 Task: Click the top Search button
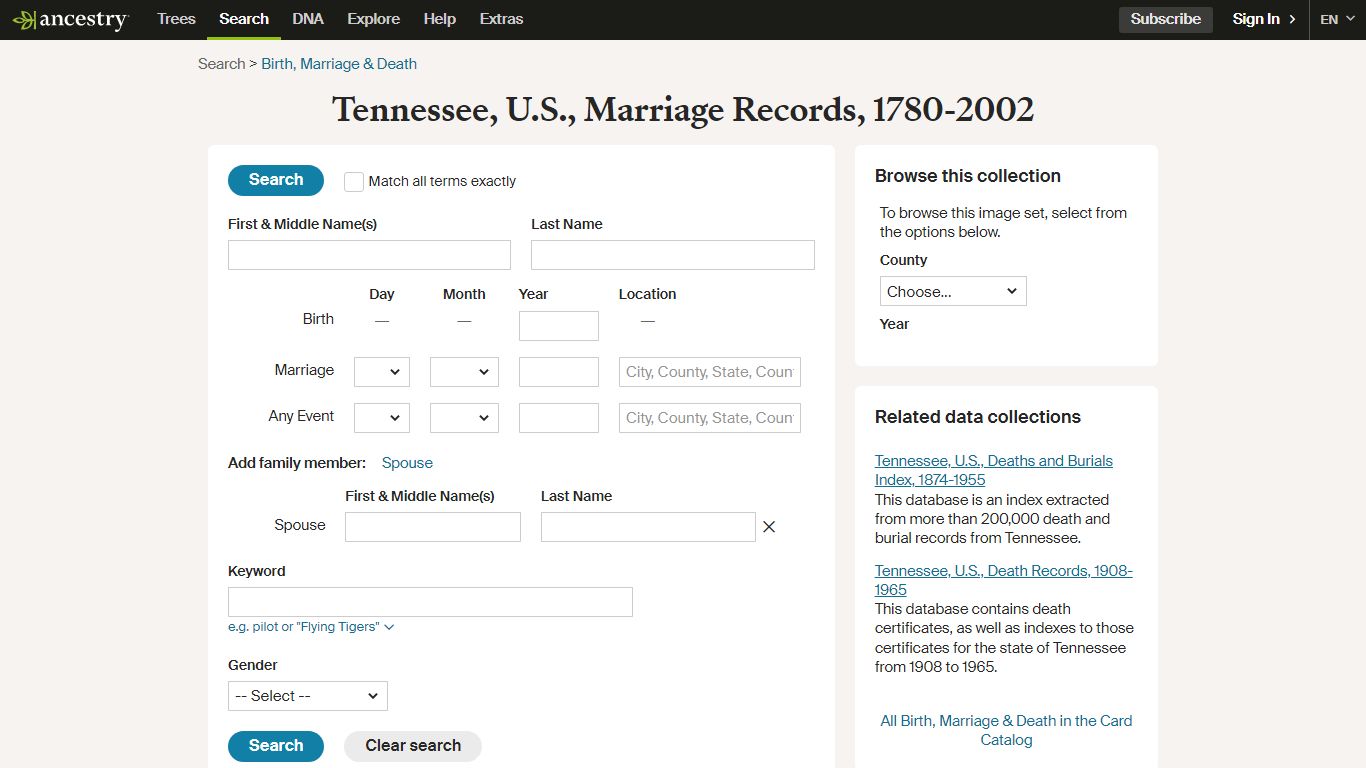(x=276, y=180)
